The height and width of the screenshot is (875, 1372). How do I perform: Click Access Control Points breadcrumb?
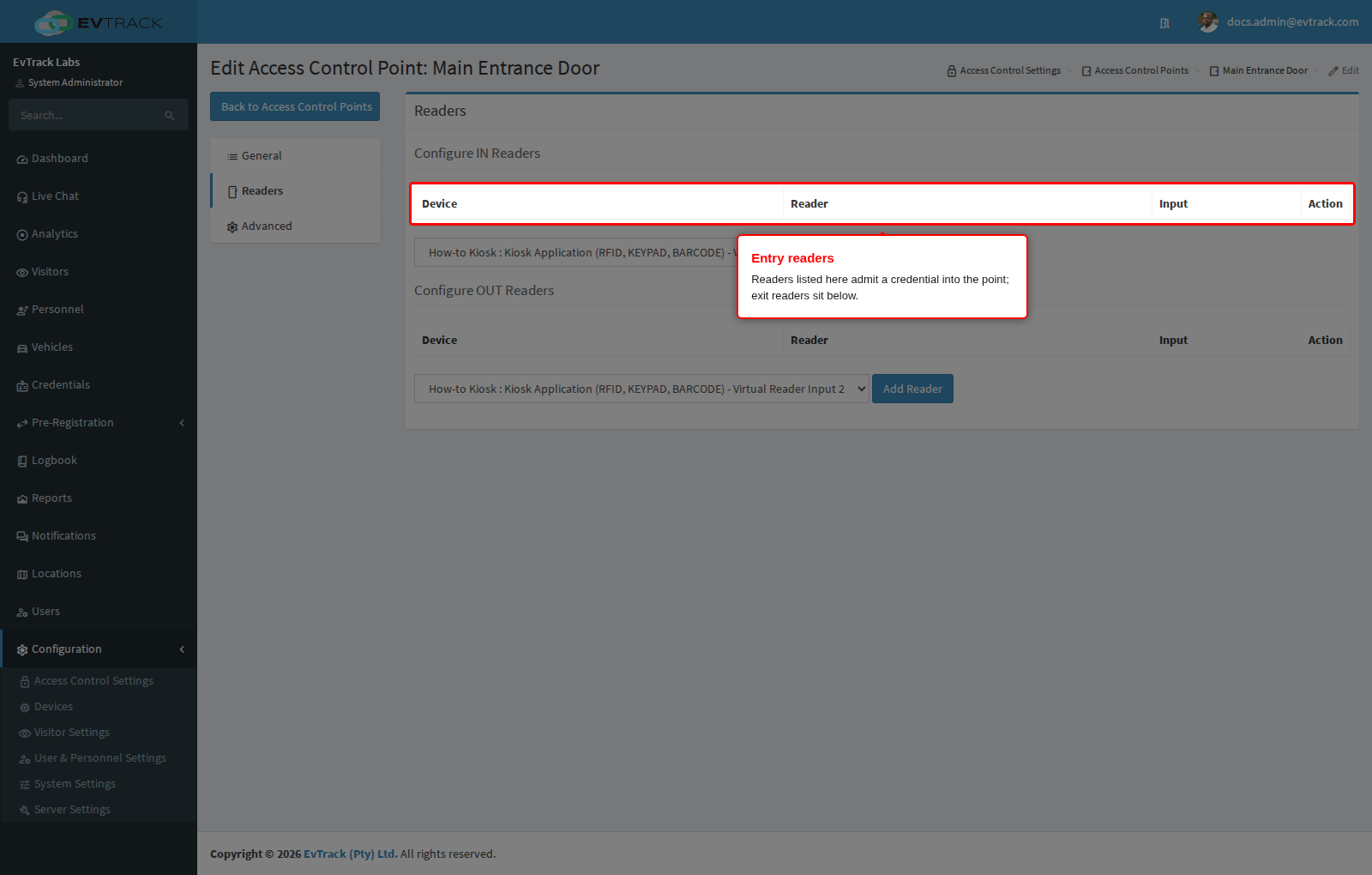pyautogui.click(x=1135, y=70)
